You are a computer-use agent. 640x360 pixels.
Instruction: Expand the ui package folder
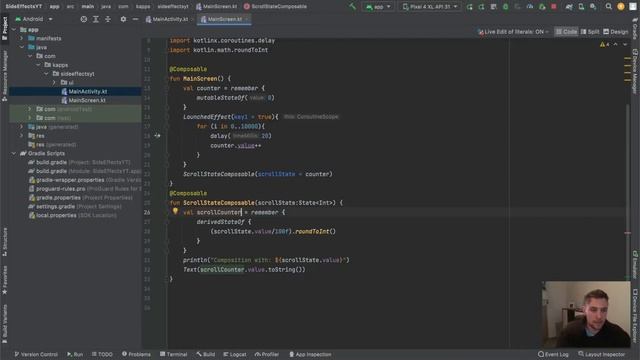pos(54,82)
